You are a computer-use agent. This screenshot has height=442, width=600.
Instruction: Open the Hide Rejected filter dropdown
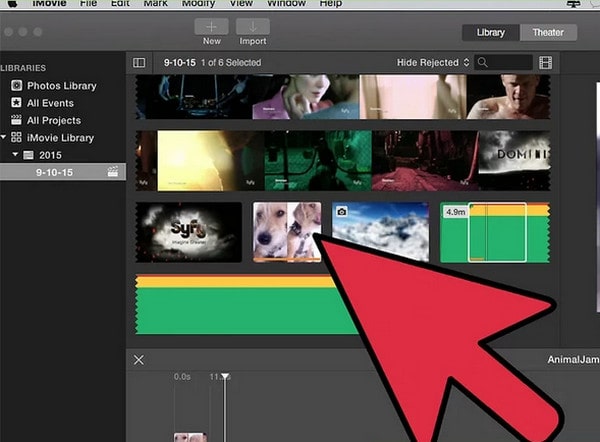coord(433,62)
